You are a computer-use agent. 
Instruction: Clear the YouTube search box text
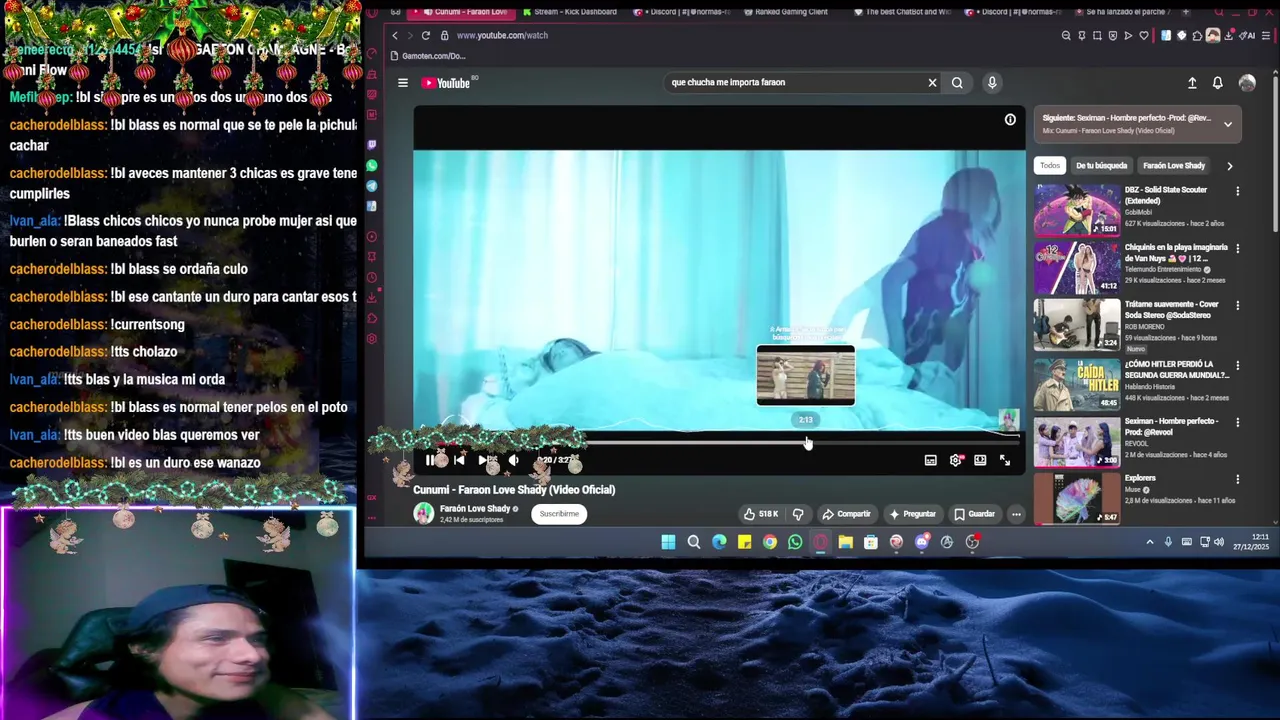932,83
